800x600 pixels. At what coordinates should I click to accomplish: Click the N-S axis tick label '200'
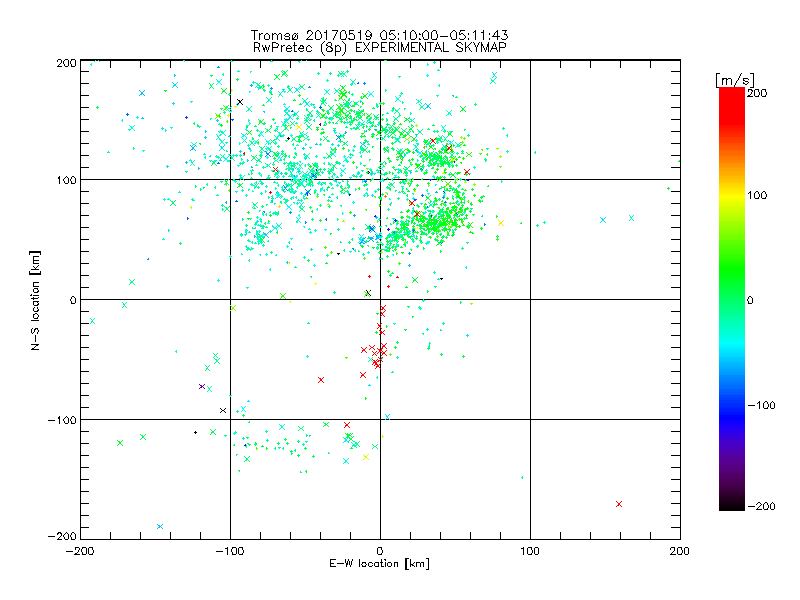coord(66,63)
